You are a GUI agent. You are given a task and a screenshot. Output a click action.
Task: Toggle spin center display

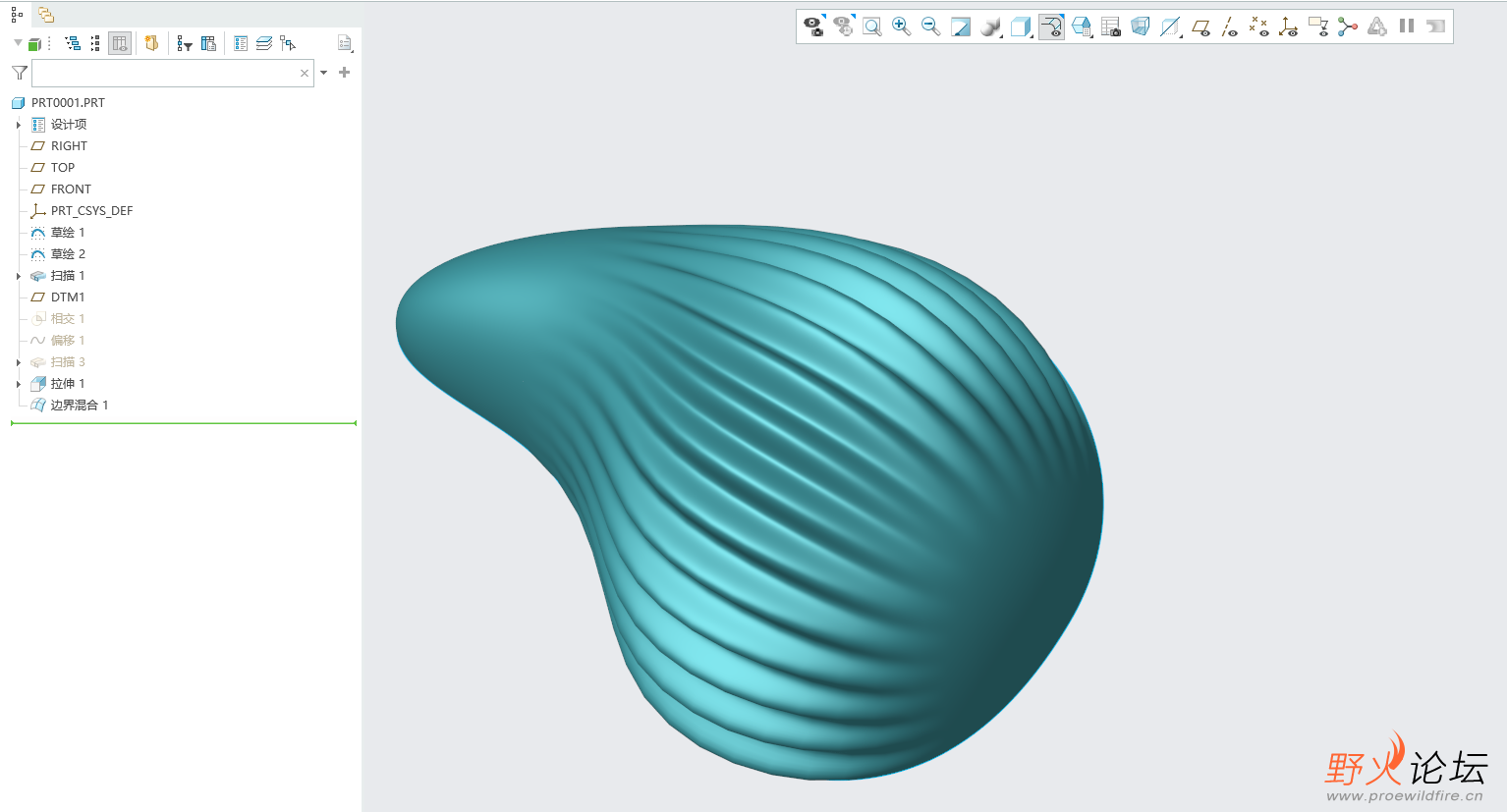tap(1348, 27)
